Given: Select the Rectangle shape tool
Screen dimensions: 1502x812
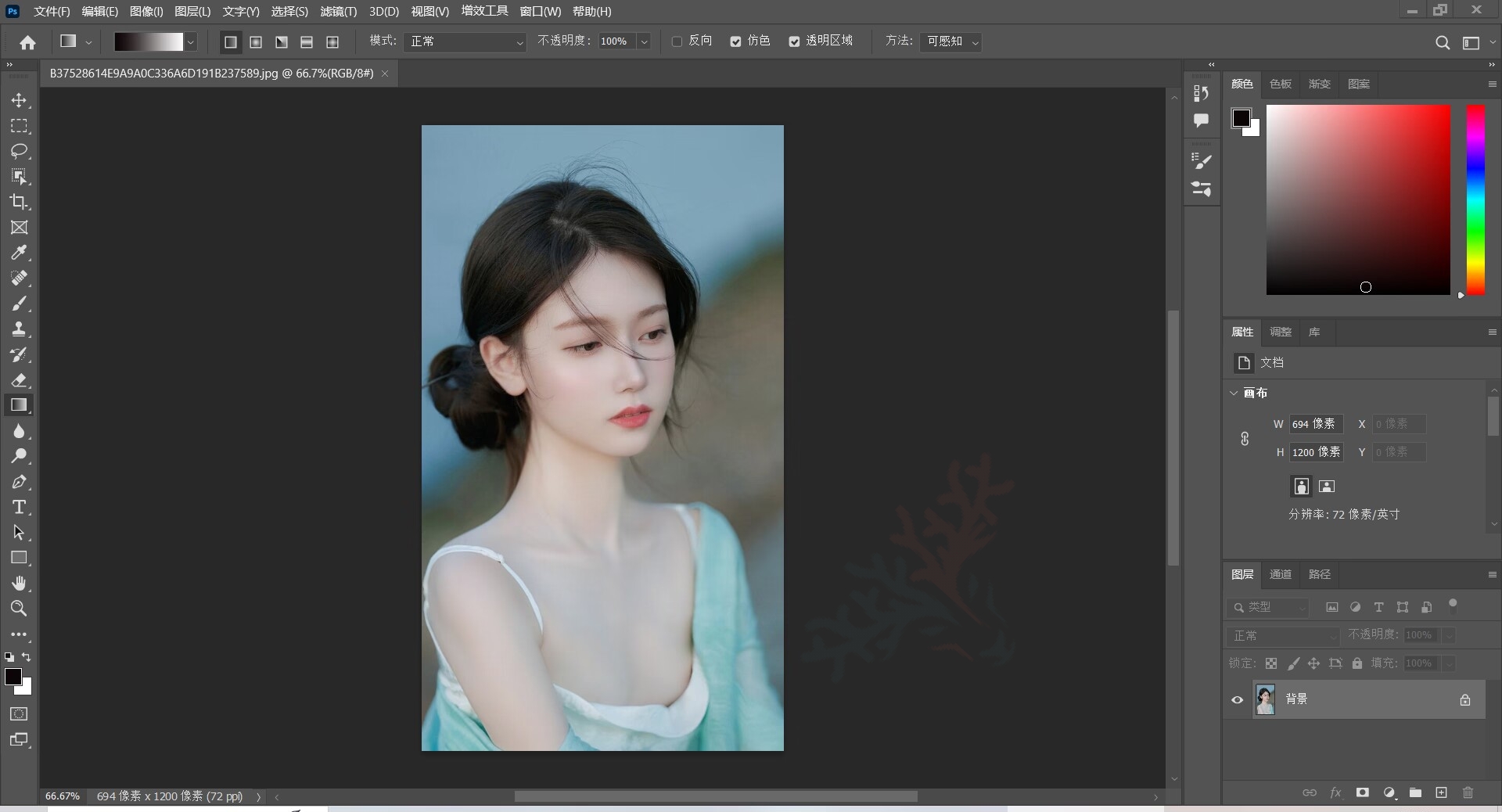Looking at the screenshot, I should pos(19,558).
